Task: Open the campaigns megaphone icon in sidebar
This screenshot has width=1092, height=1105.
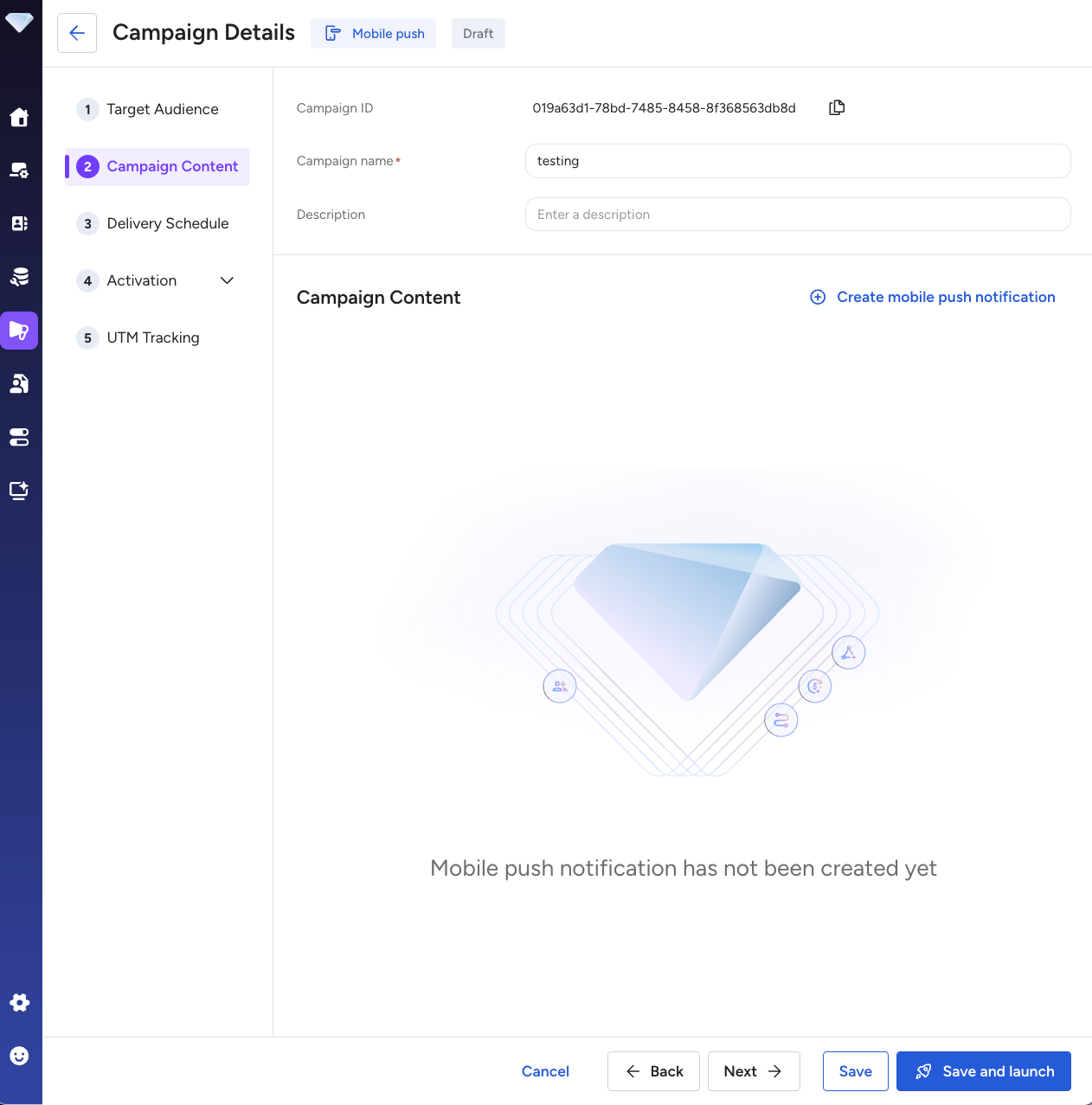Action: (19, 331)
